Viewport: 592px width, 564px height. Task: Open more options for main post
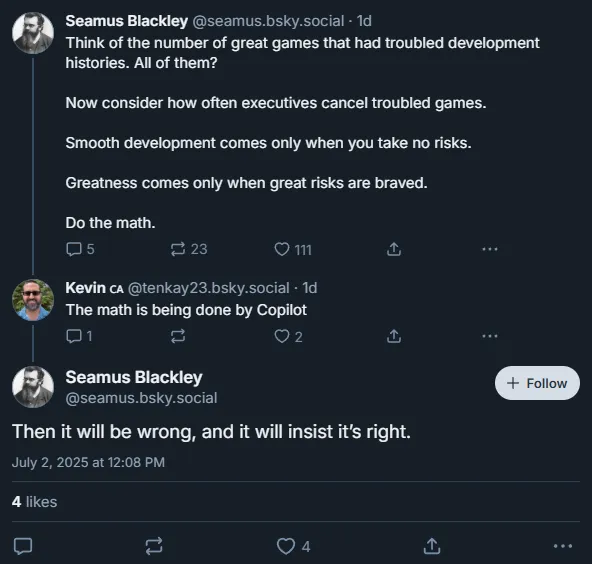tap(563, 546)
